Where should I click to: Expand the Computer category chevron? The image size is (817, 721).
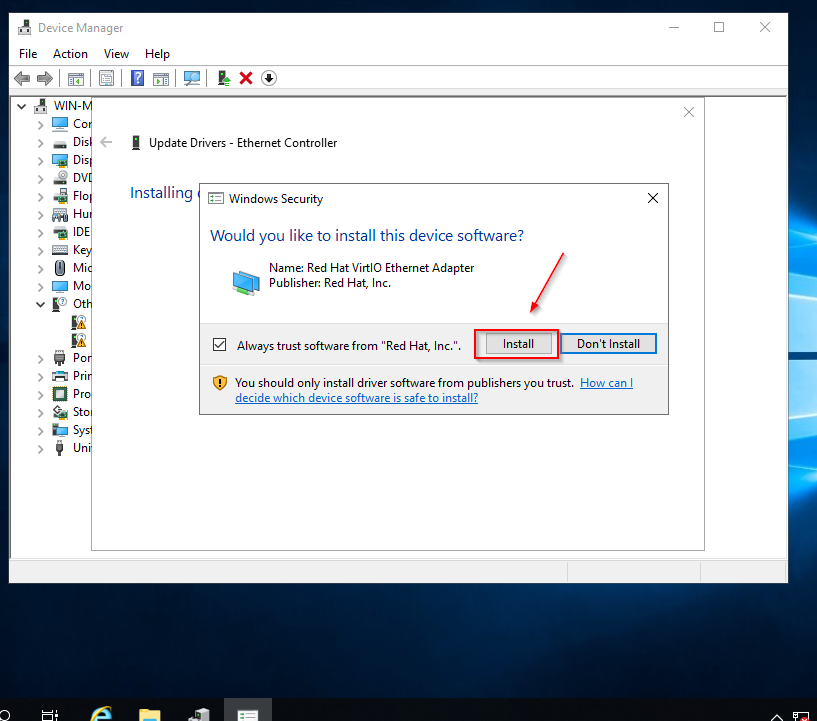point(41,125)
